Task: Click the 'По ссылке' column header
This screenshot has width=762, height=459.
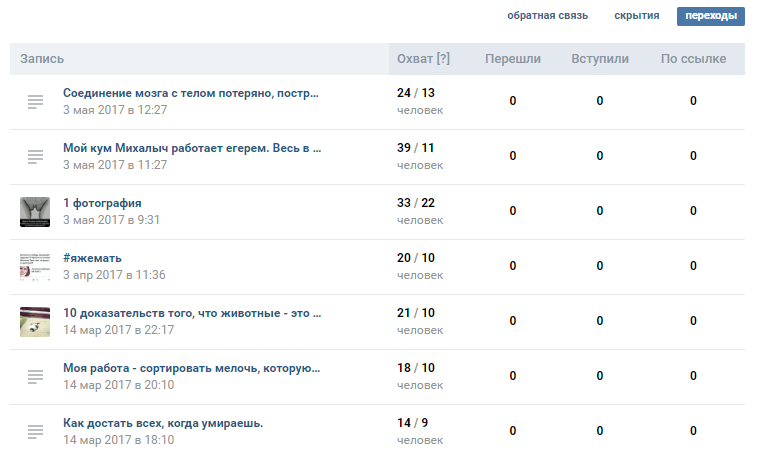Action: (693, 59)
